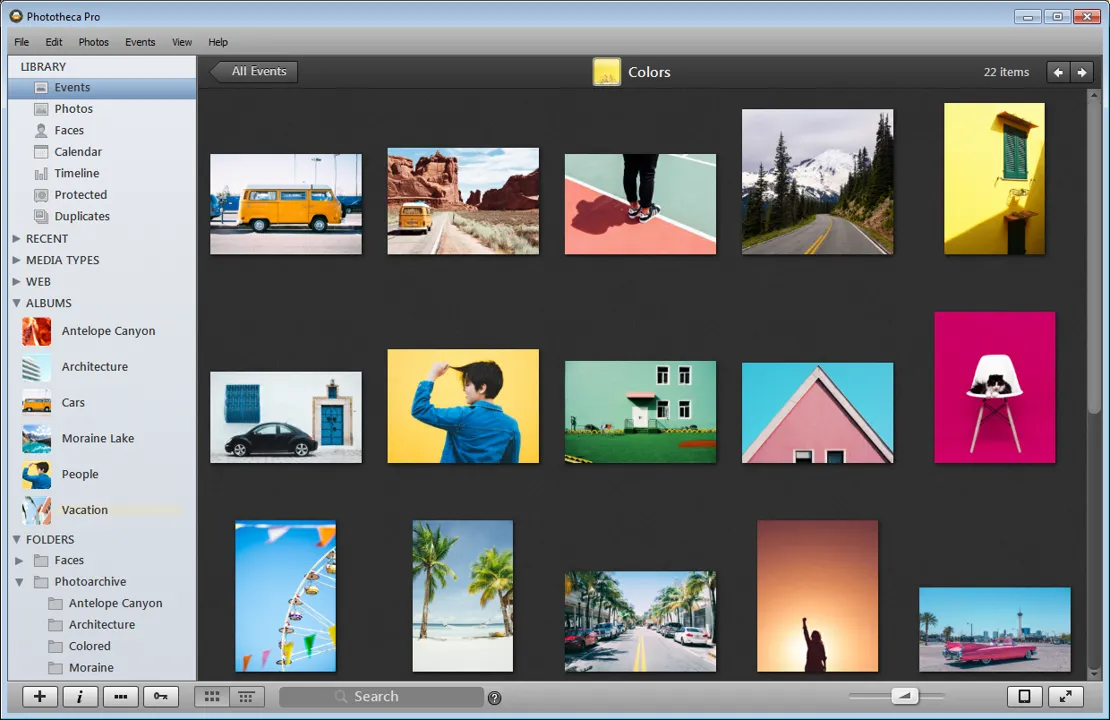Click the Faces person icon in Library
The image size is (1110, 720).
click(41, 130)
